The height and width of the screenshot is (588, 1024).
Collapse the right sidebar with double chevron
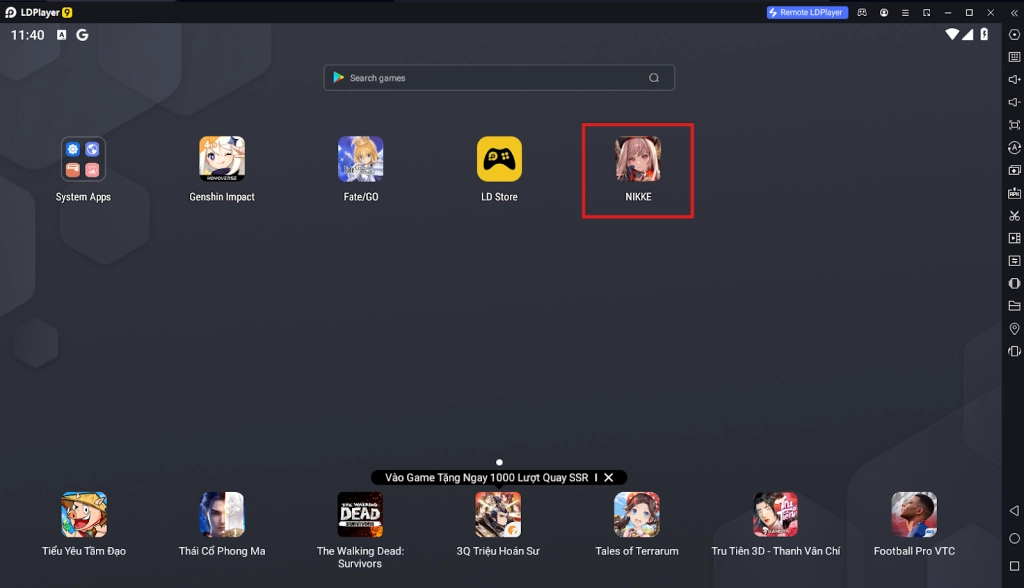pos(1014,12)
